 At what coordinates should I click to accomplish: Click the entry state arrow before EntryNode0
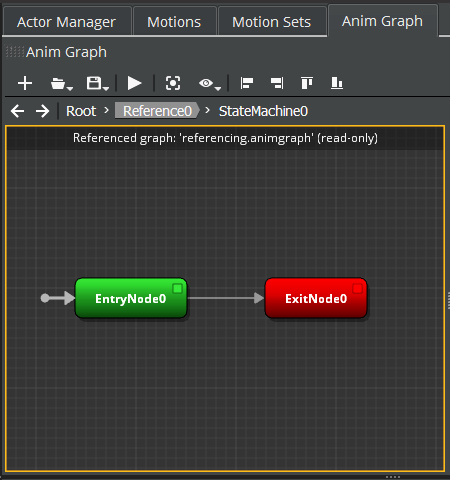pyautogui.click(x=58, y=298)
